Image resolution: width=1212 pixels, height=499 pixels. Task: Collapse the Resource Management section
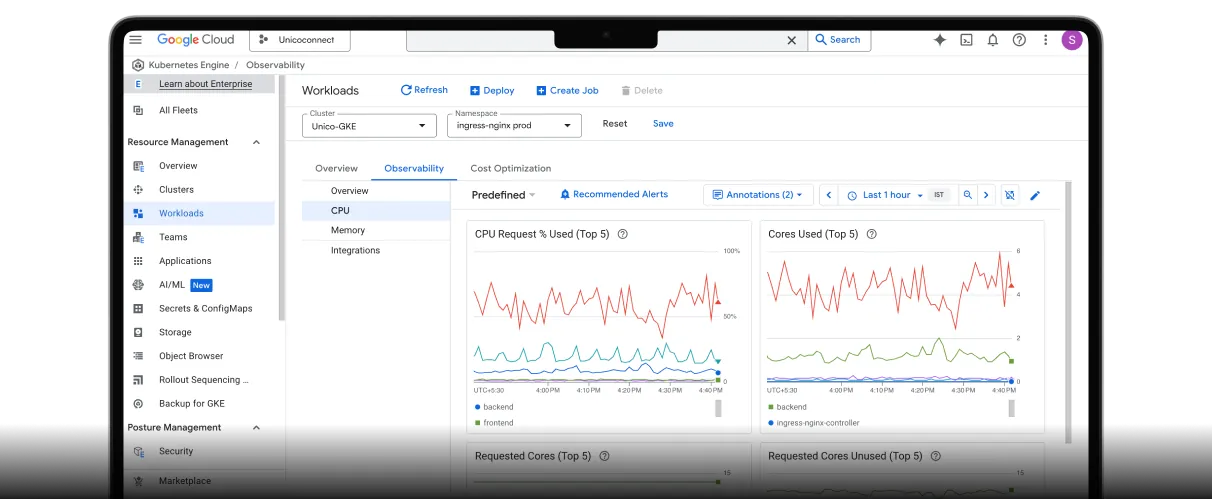(x=256, y=142)
